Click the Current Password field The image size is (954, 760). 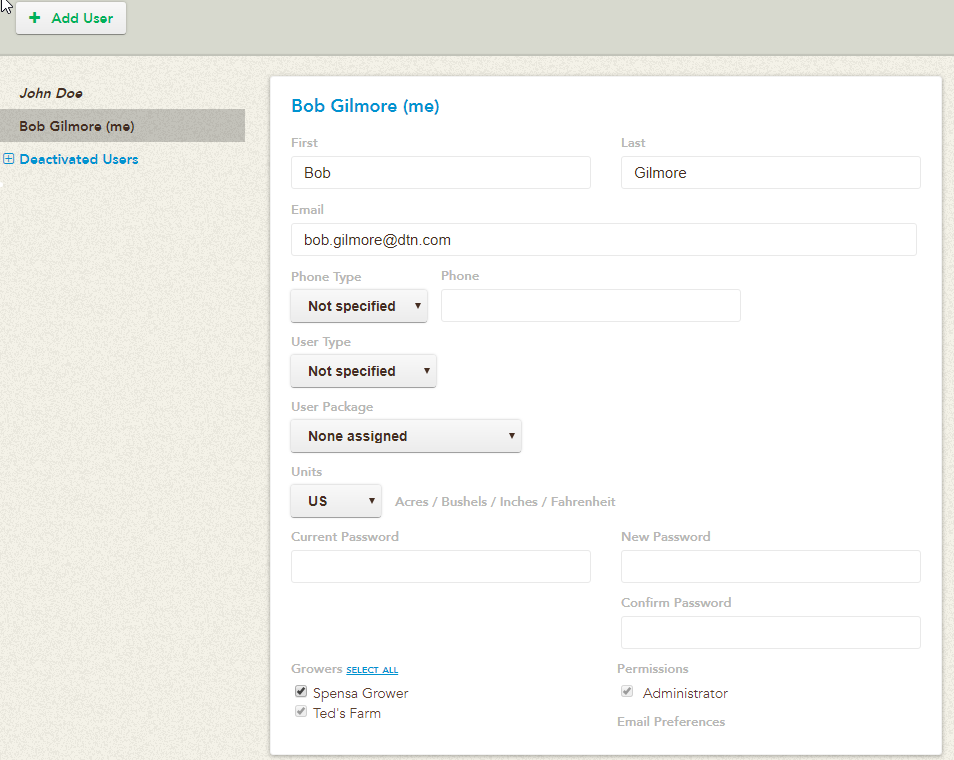440,566
